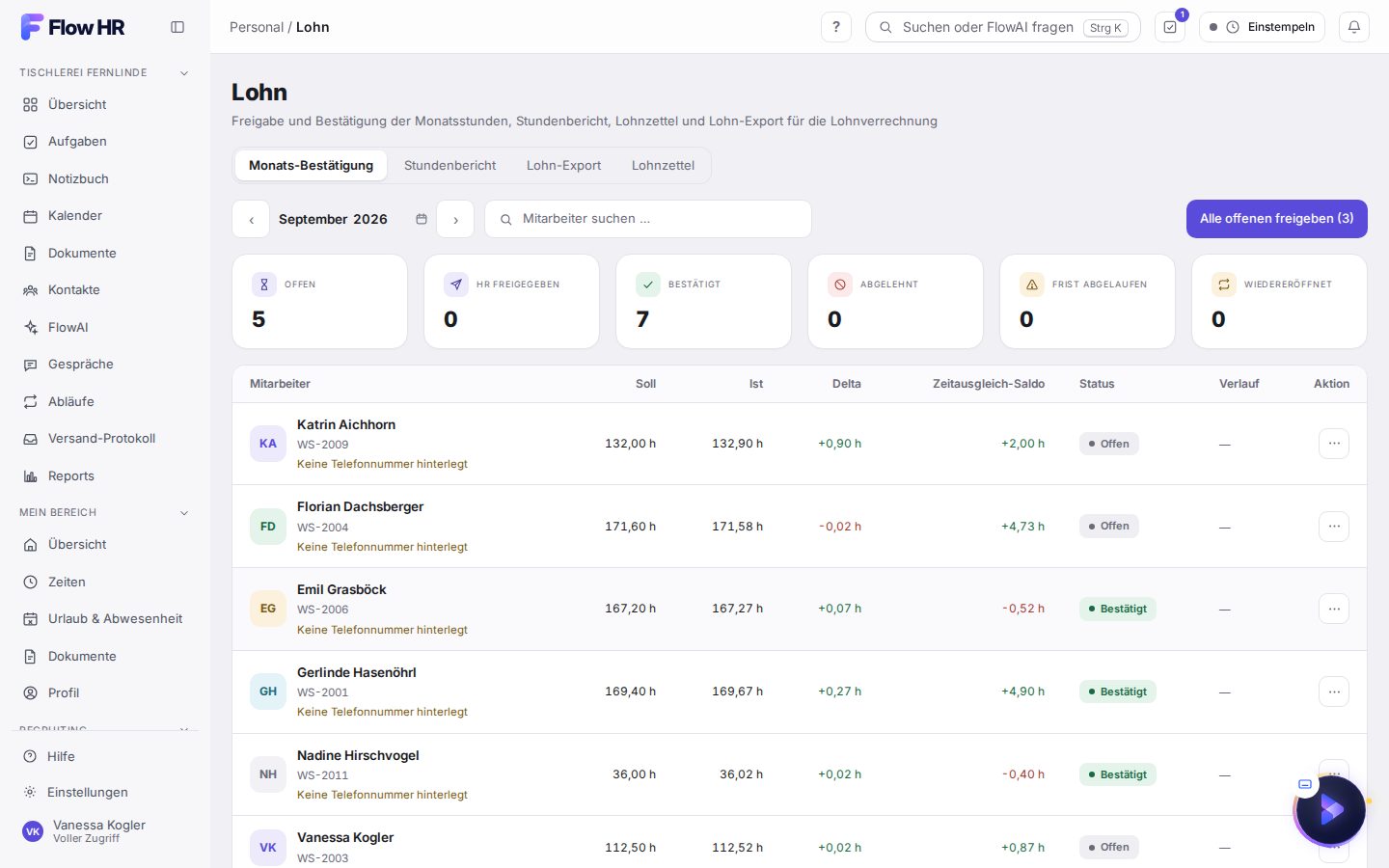Open Versand-Protokoll in the sidebar
1389x868 pixels.
[104, 438]
